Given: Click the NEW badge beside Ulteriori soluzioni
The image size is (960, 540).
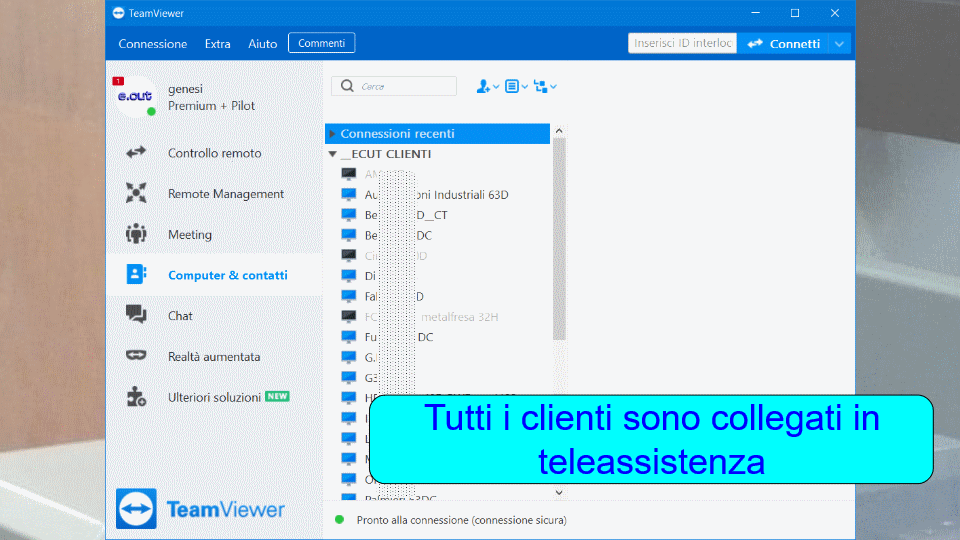Looking at the screenshot, I should click(277, 397).
